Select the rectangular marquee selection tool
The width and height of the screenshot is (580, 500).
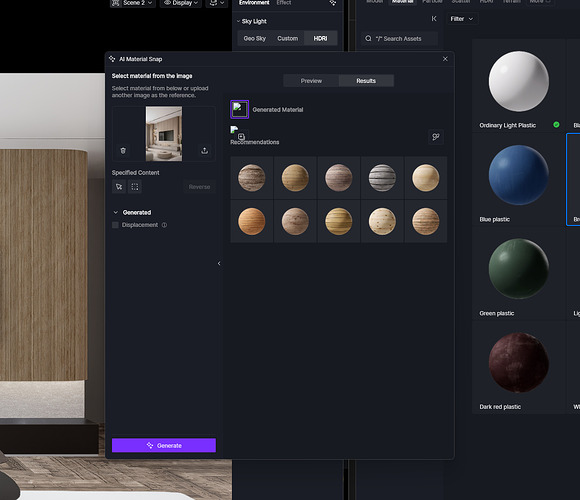(x=135, y=187)
